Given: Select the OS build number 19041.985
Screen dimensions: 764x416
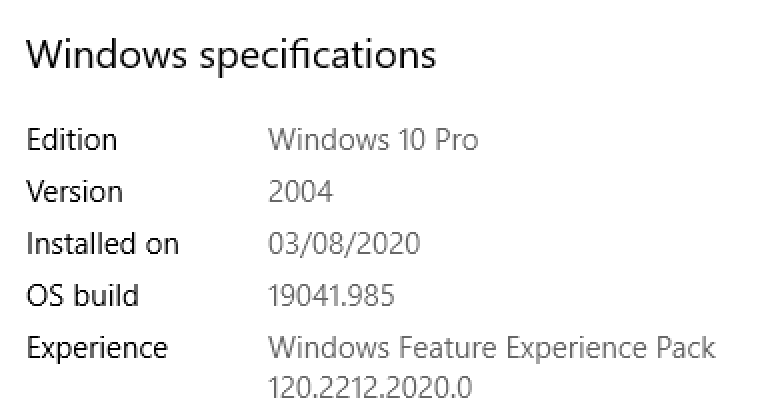Looking at the screenshot, I should pyautogui.click(x=331, y=296).
